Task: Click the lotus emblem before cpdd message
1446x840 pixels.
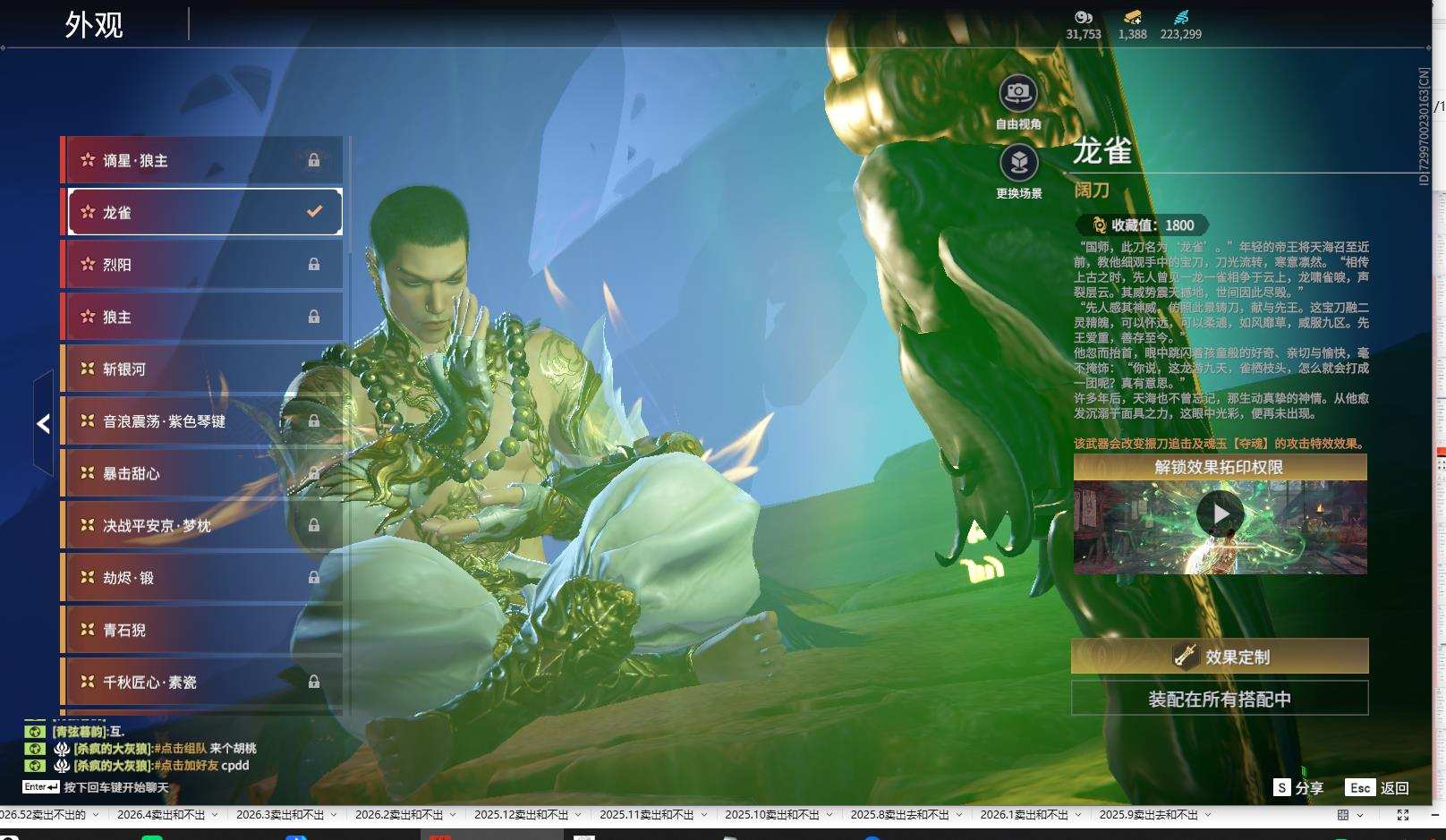Action: (x=62, y=765)
